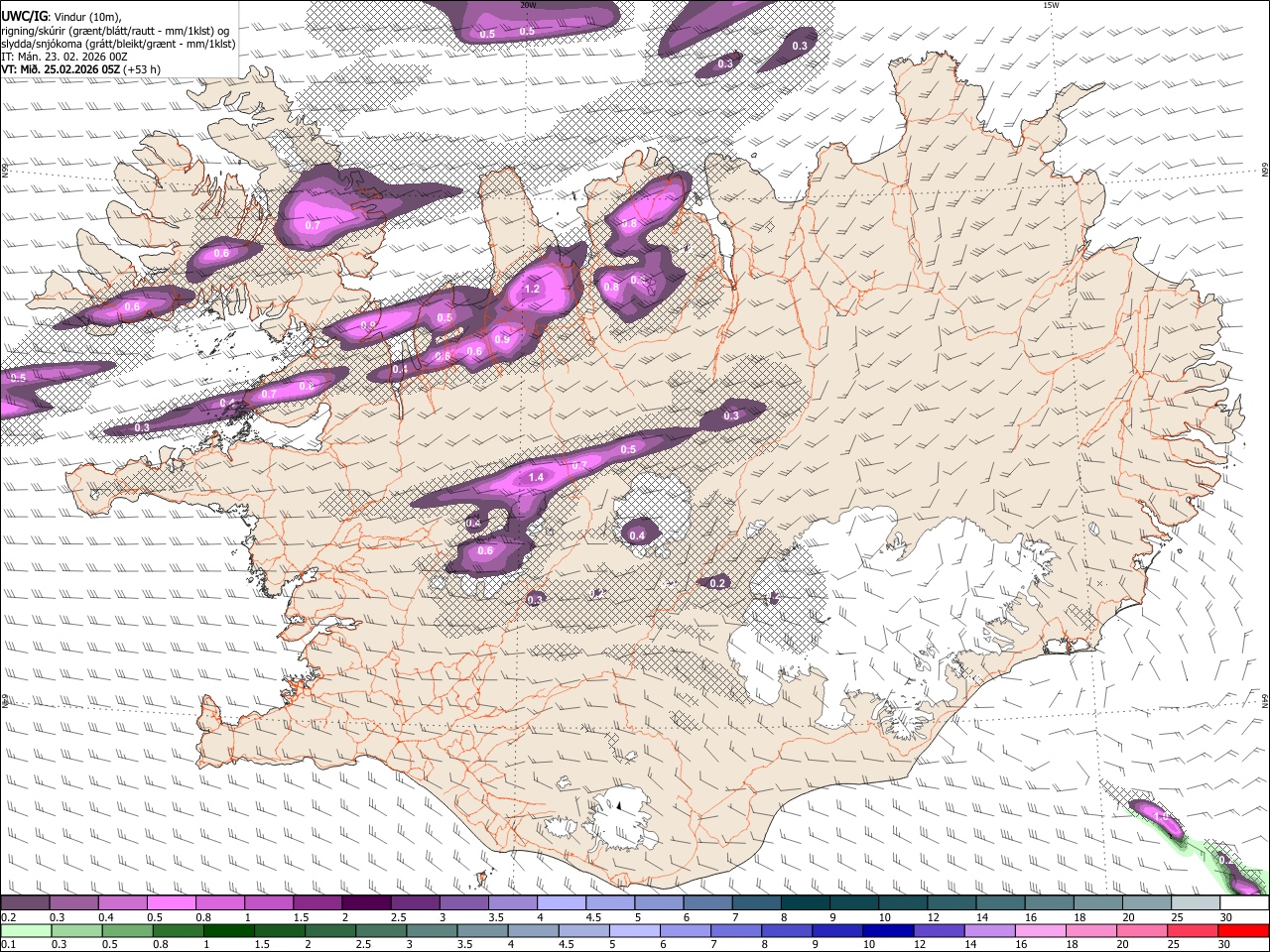The height and width of the screenshot is (952, 1270).
Task: Click the 'slydda/snjókoma' legend description line
Action: pyautogui.click(x=119, y=44)
